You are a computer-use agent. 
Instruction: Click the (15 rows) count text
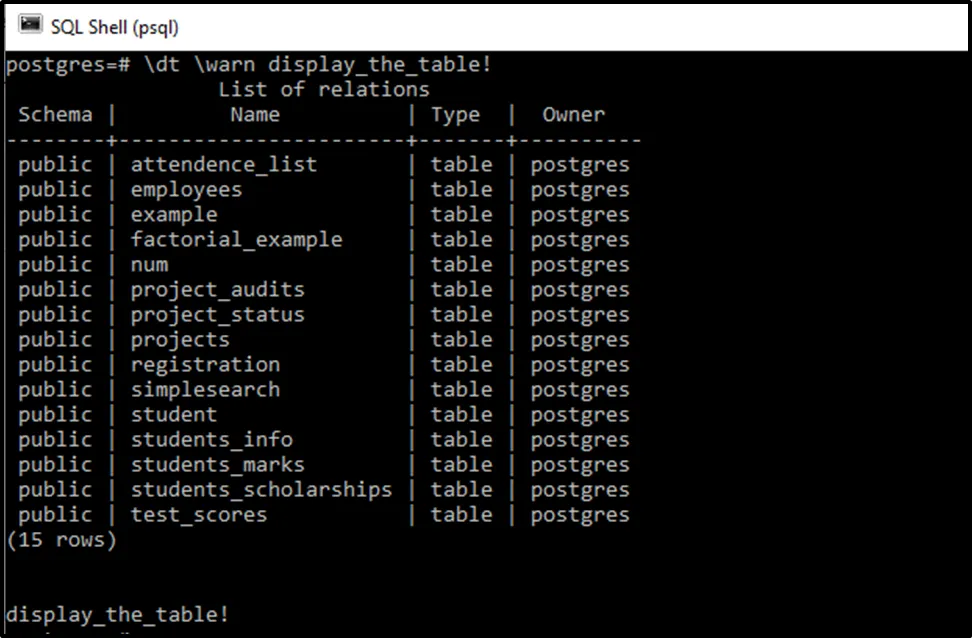[x=61, y=540]
